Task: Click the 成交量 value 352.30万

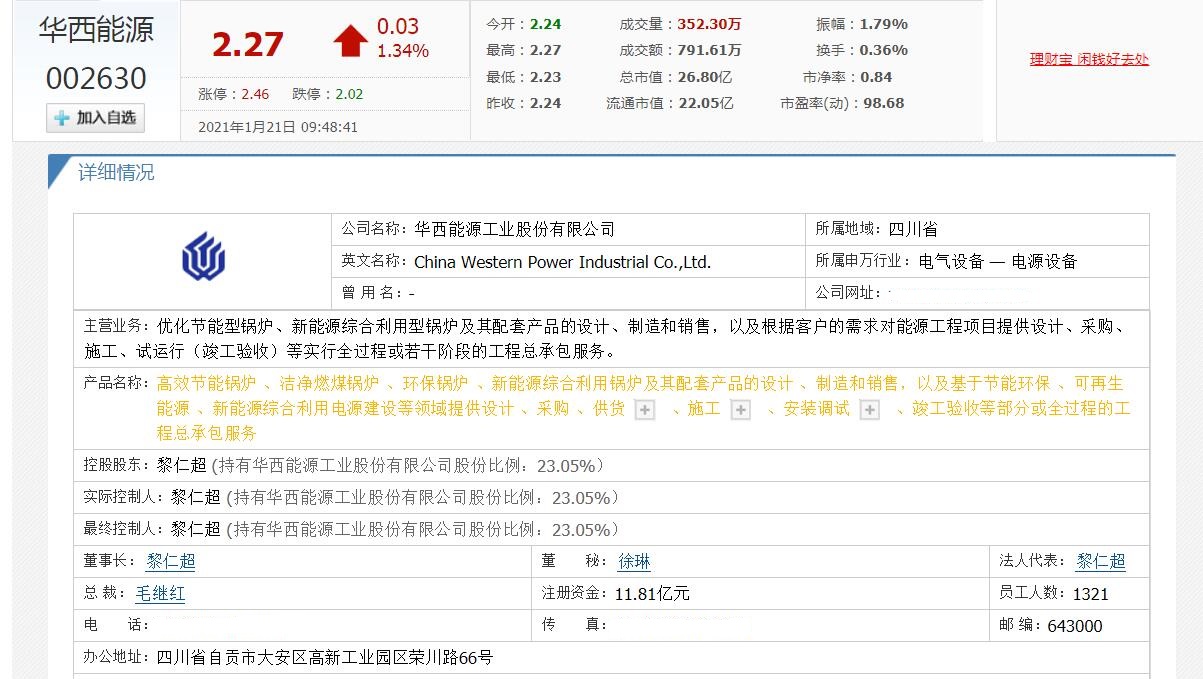Action: tap(709, 24)
